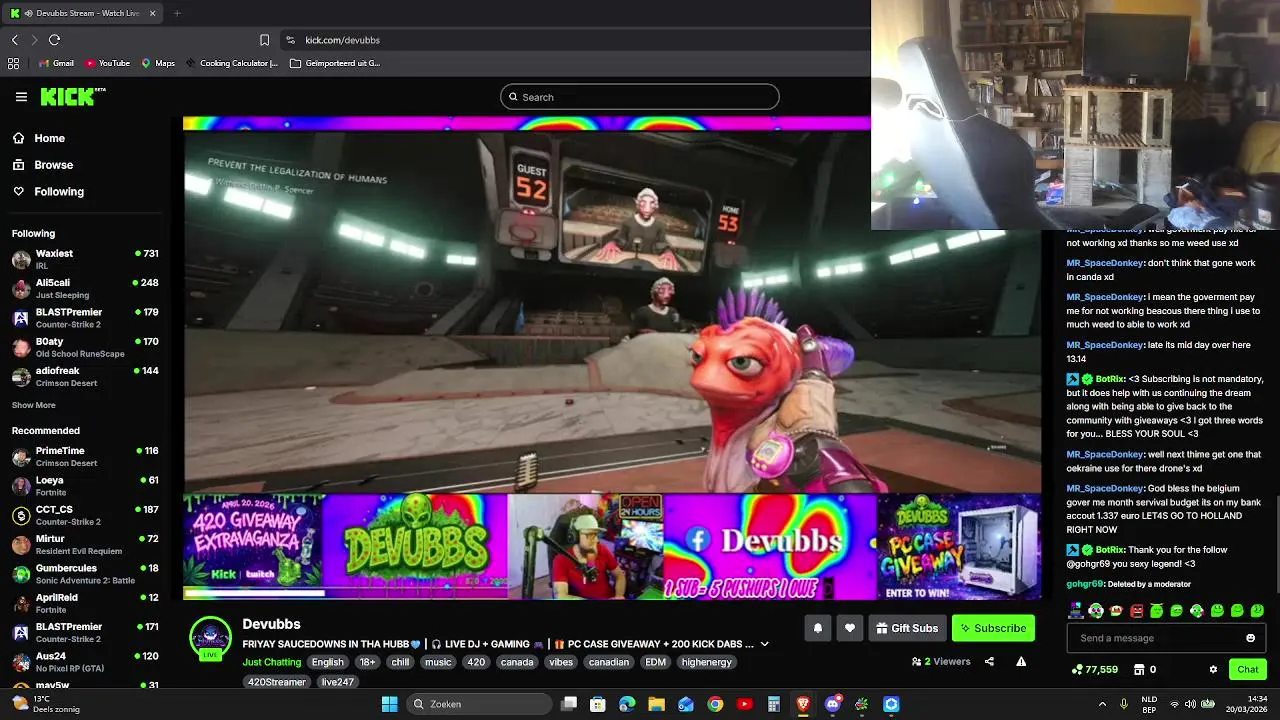Click the red angry emote in chat
Viewport: 1280px width, 720px height.
pos(1136,610)
